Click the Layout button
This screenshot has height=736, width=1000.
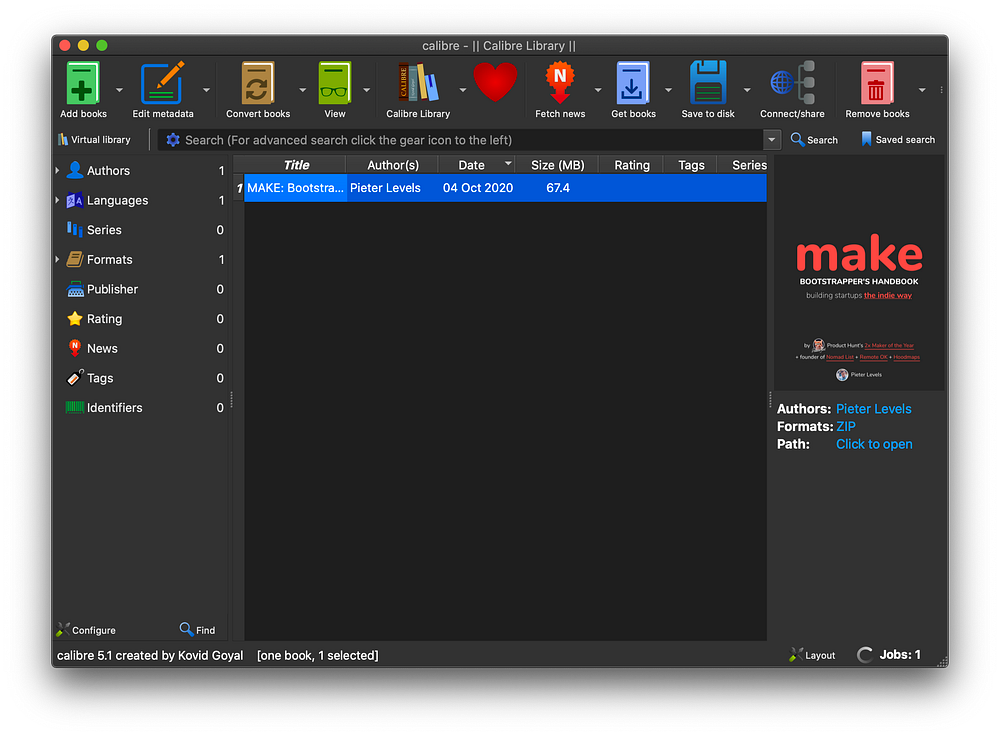point(812,655)
